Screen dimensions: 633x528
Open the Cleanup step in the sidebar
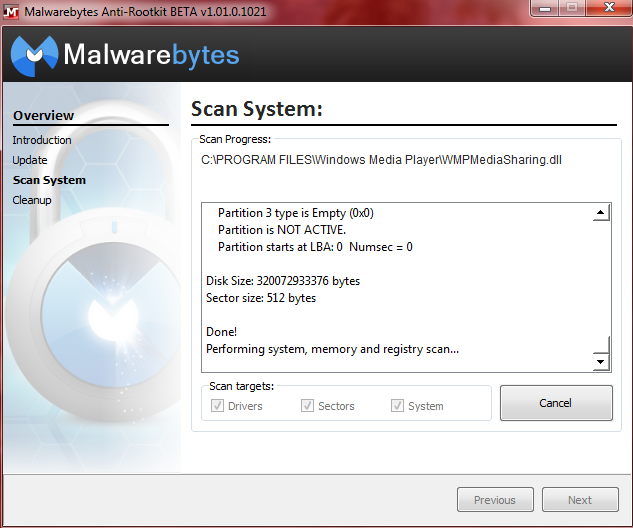32,200
